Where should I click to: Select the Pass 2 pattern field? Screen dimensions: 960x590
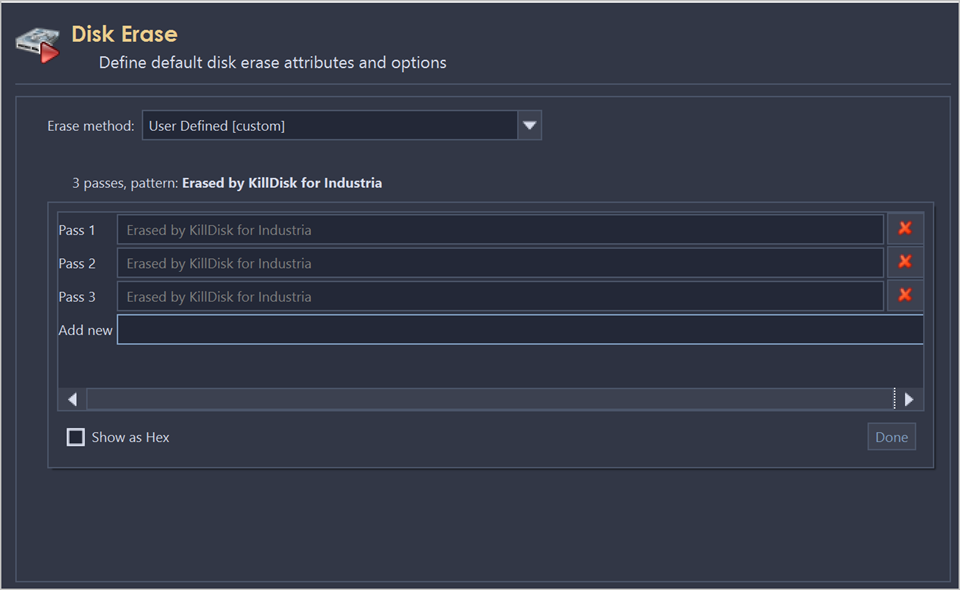click(500, 263)
